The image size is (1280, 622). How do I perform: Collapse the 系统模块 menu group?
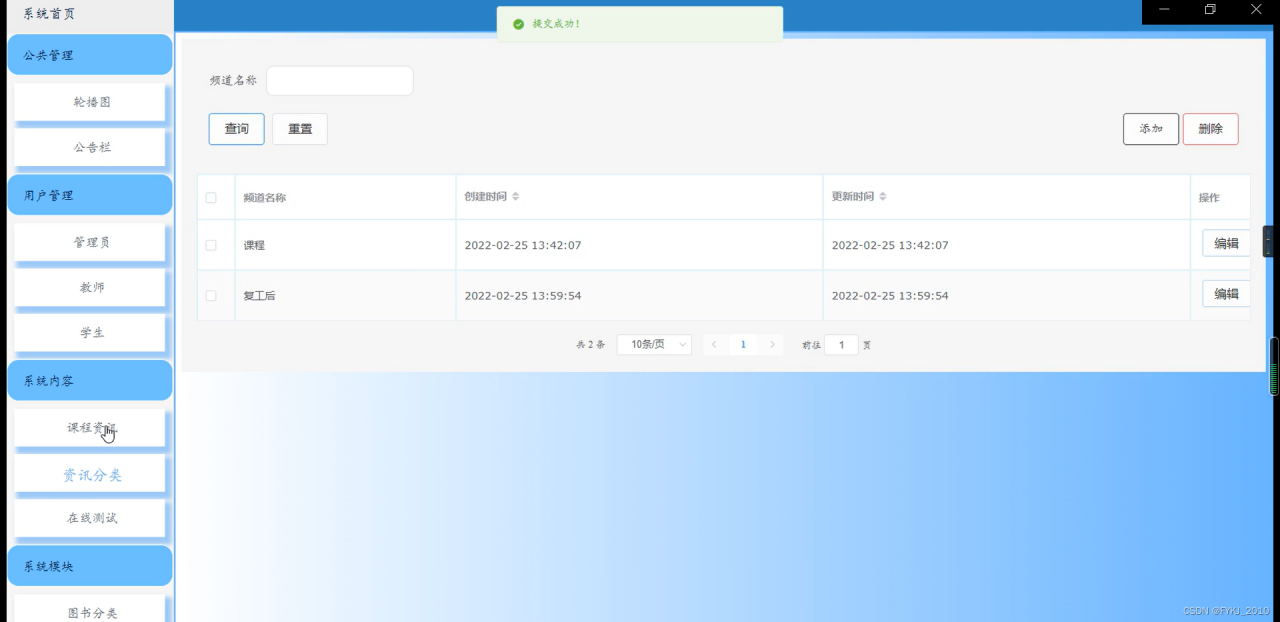coord(90,566)
